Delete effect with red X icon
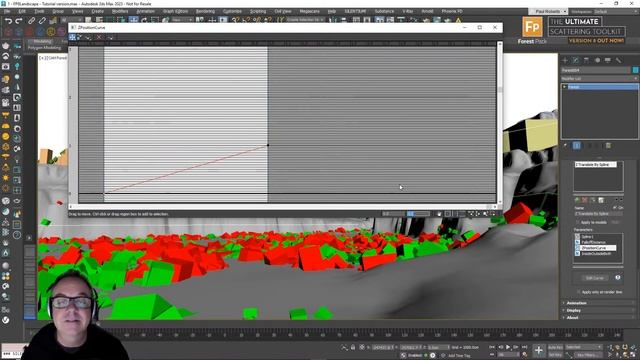Image resolution: width=640 pixels, height=360 pixels. click(584, 200)
